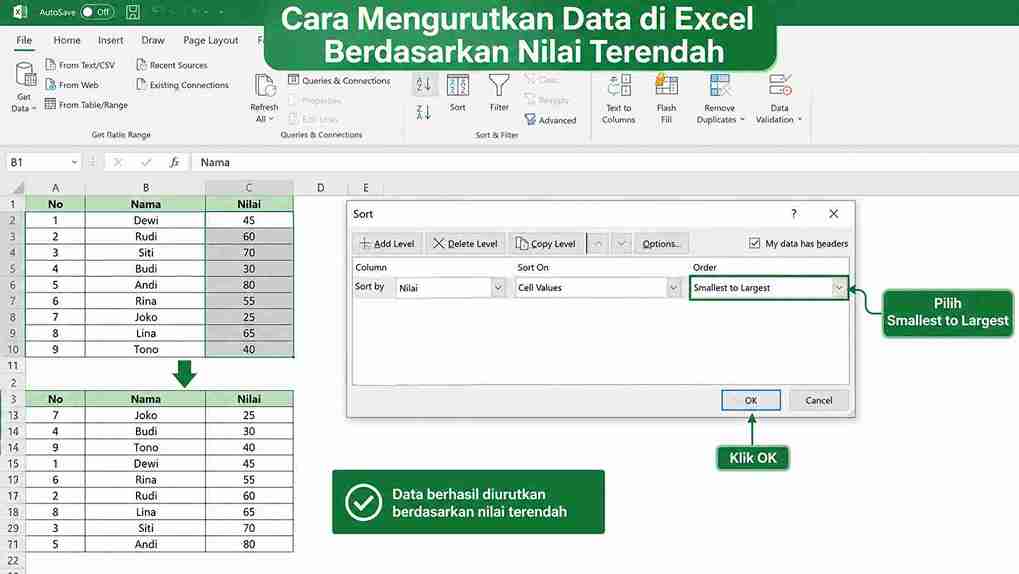Expand Data Validation dropdown arrow

tap(799, 120)
